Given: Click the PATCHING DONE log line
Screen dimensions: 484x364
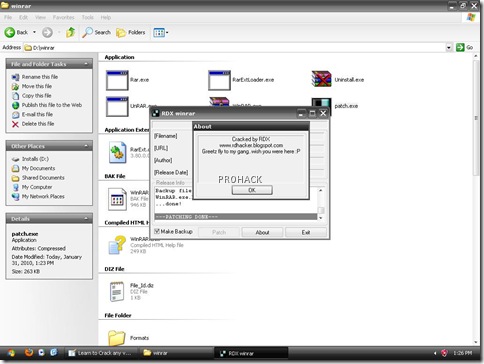Looking at the screenshot, I should pos(236,217).
